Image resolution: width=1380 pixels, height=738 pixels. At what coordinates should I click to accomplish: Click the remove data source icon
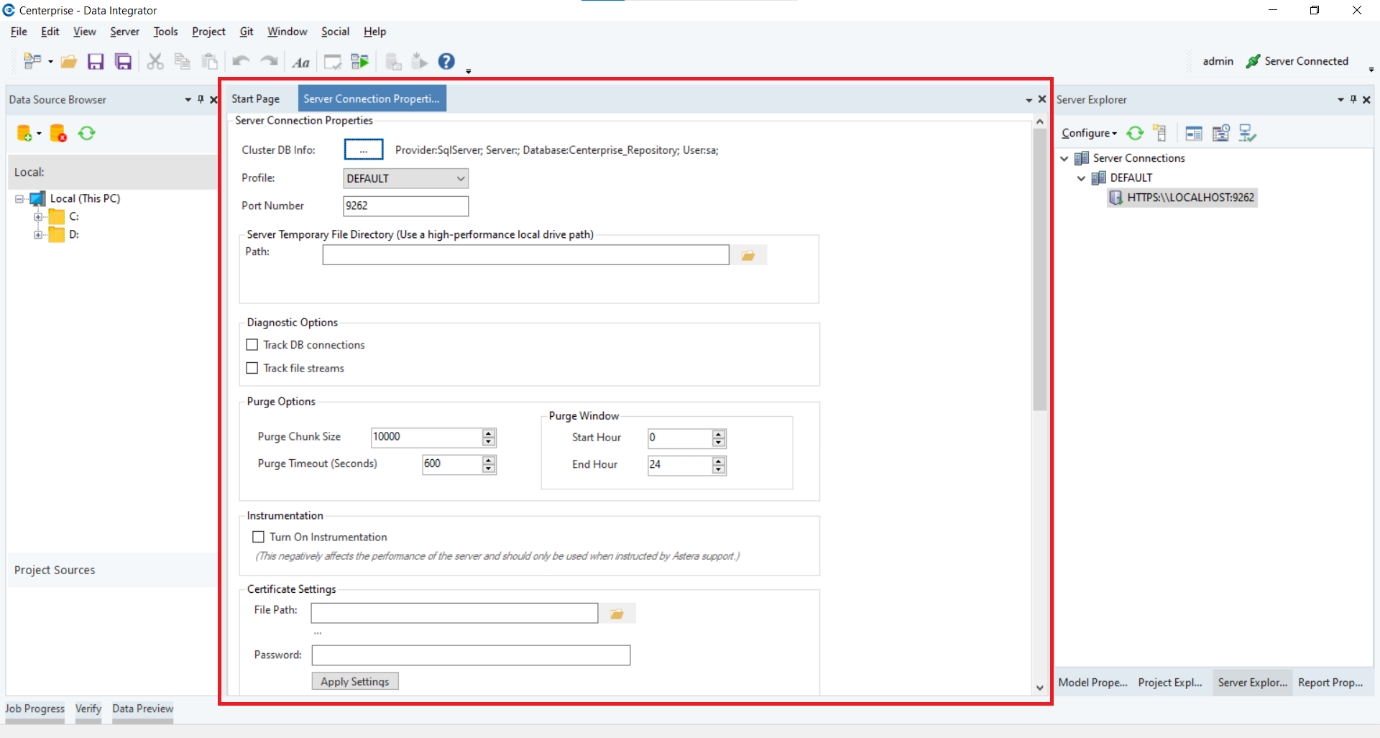pos(58,133)
